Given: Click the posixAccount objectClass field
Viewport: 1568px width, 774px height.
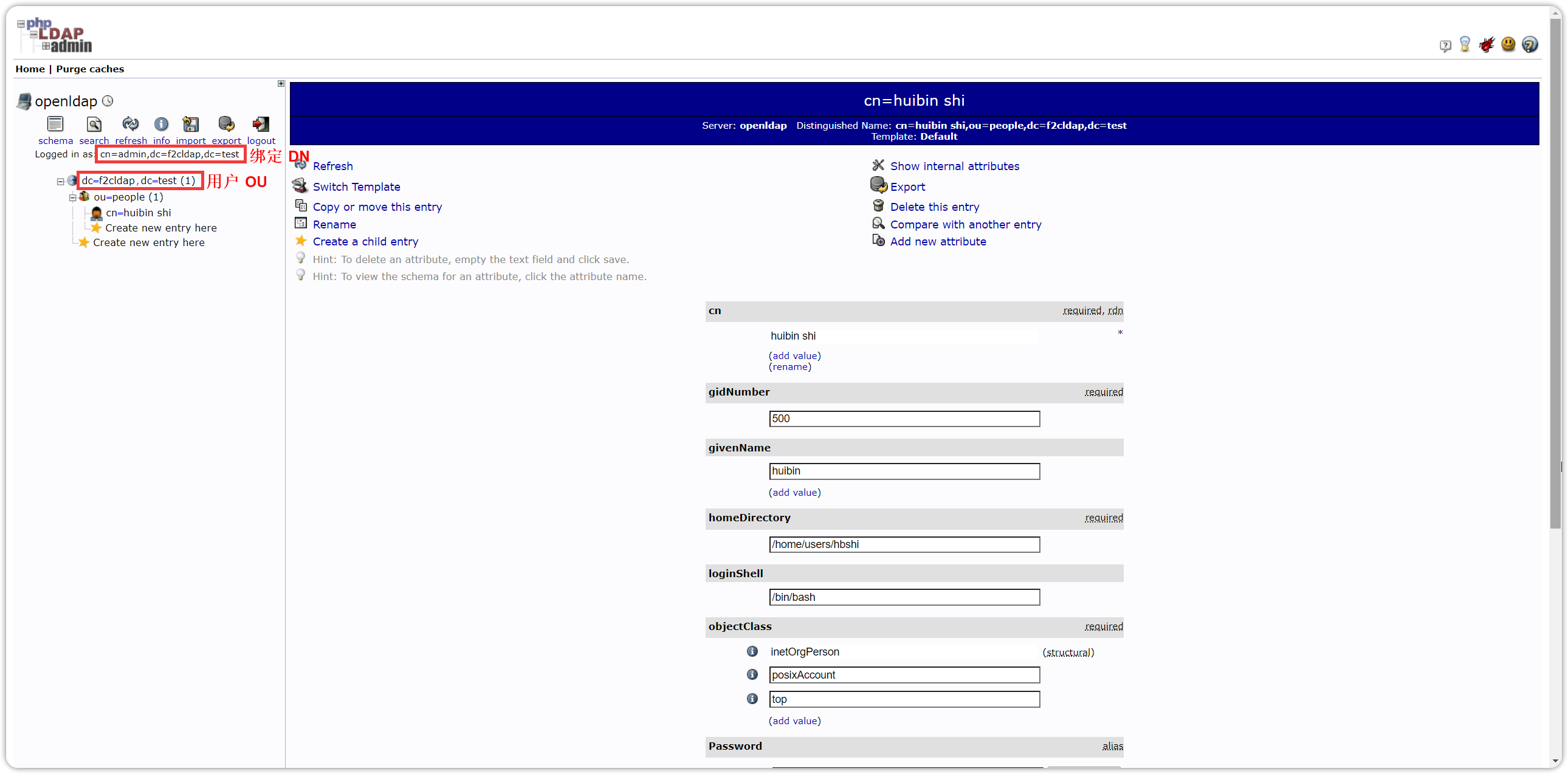Looking at the screenshot, I should point(904,676).
